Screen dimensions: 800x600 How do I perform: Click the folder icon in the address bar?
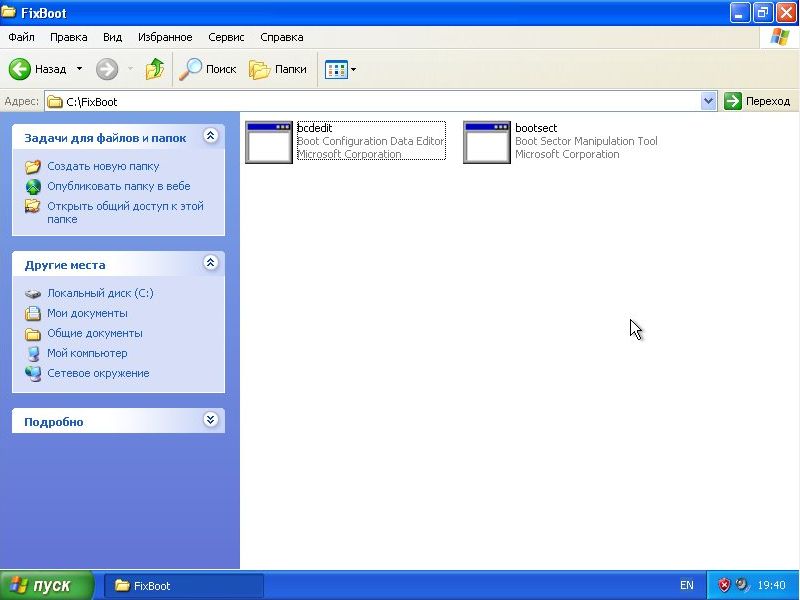[55, 102]
